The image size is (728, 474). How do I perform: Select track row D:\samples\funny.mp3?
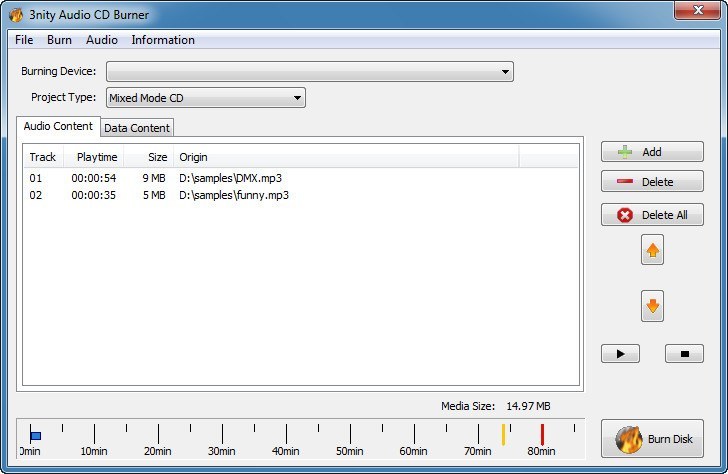301,195
